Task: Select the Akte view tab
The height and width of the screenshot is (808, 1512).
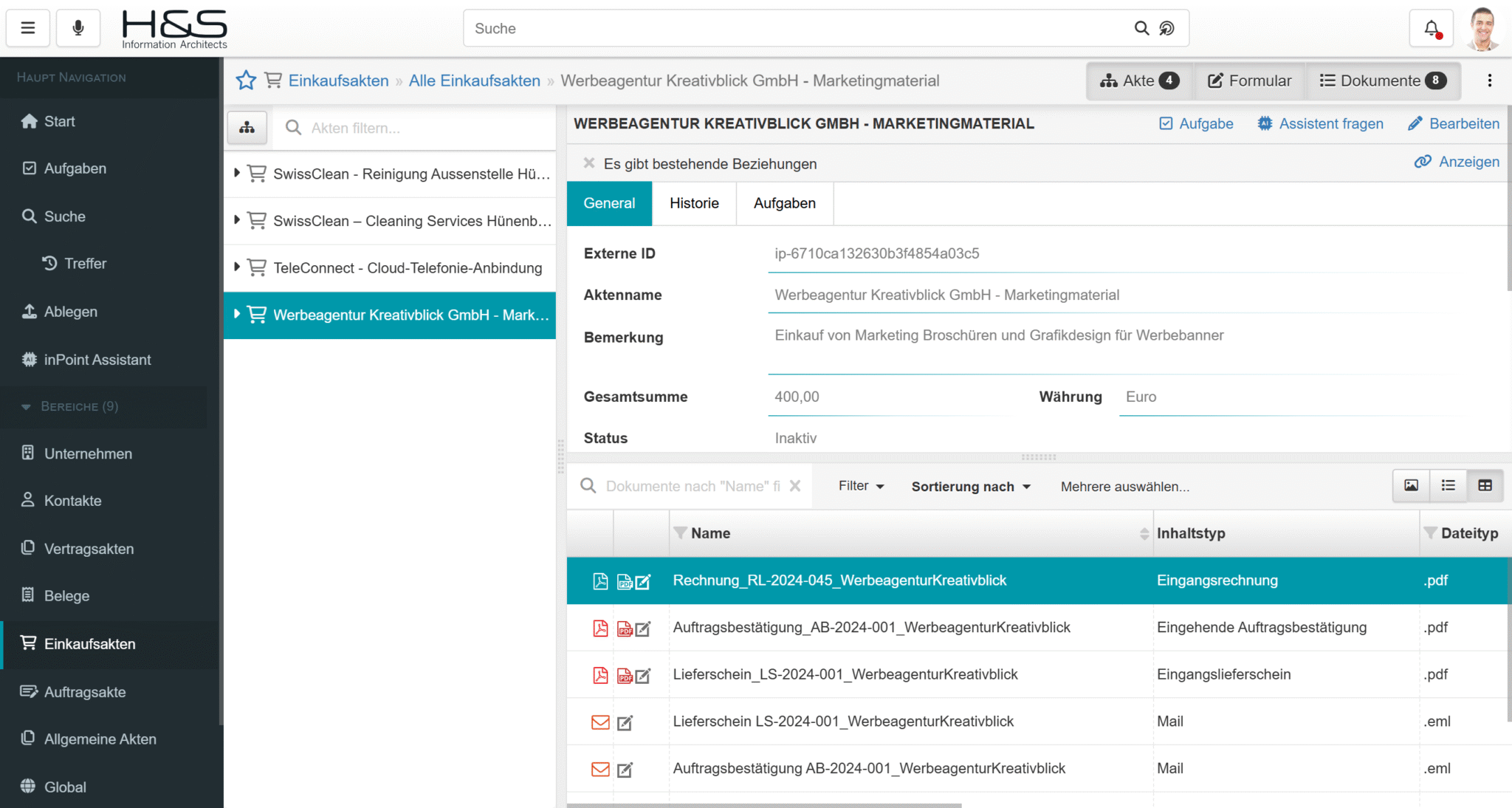Action: [1140, 81]
